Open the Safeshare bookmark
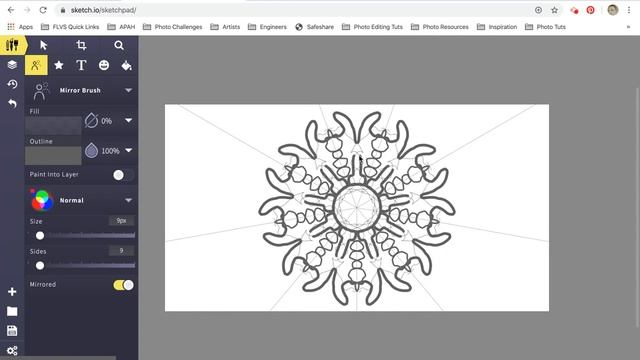Image resolution: width=640 pixels, height=360 pixels. coord(314,27)
